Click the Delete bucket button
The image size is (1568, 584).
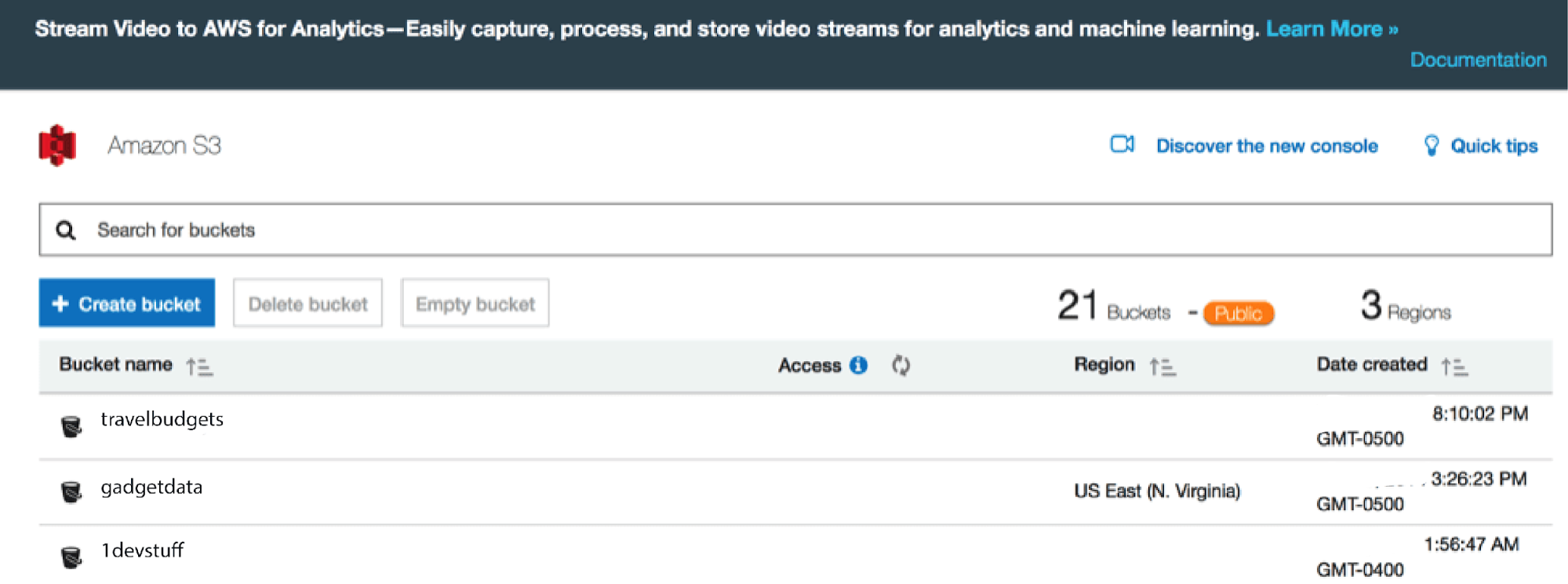[307, 303]
